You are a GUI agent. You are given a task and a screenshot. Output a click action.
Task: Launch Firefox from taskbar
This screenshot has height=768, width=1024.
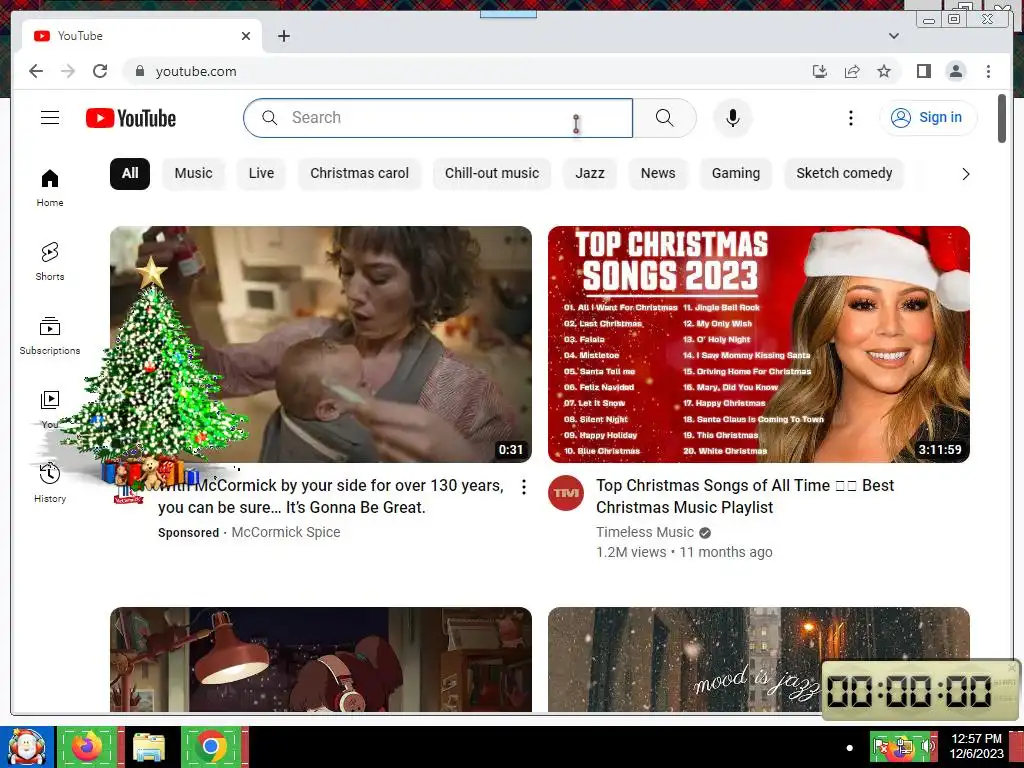click(x=87, y=747)
